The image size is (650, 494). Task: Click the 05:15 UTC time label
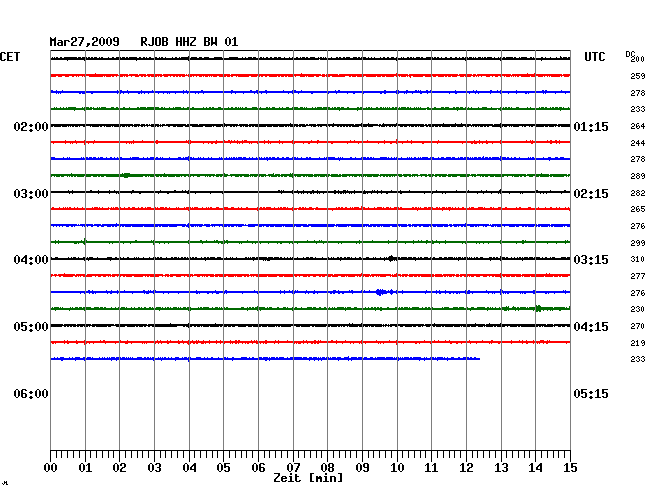tap(591, 393)
